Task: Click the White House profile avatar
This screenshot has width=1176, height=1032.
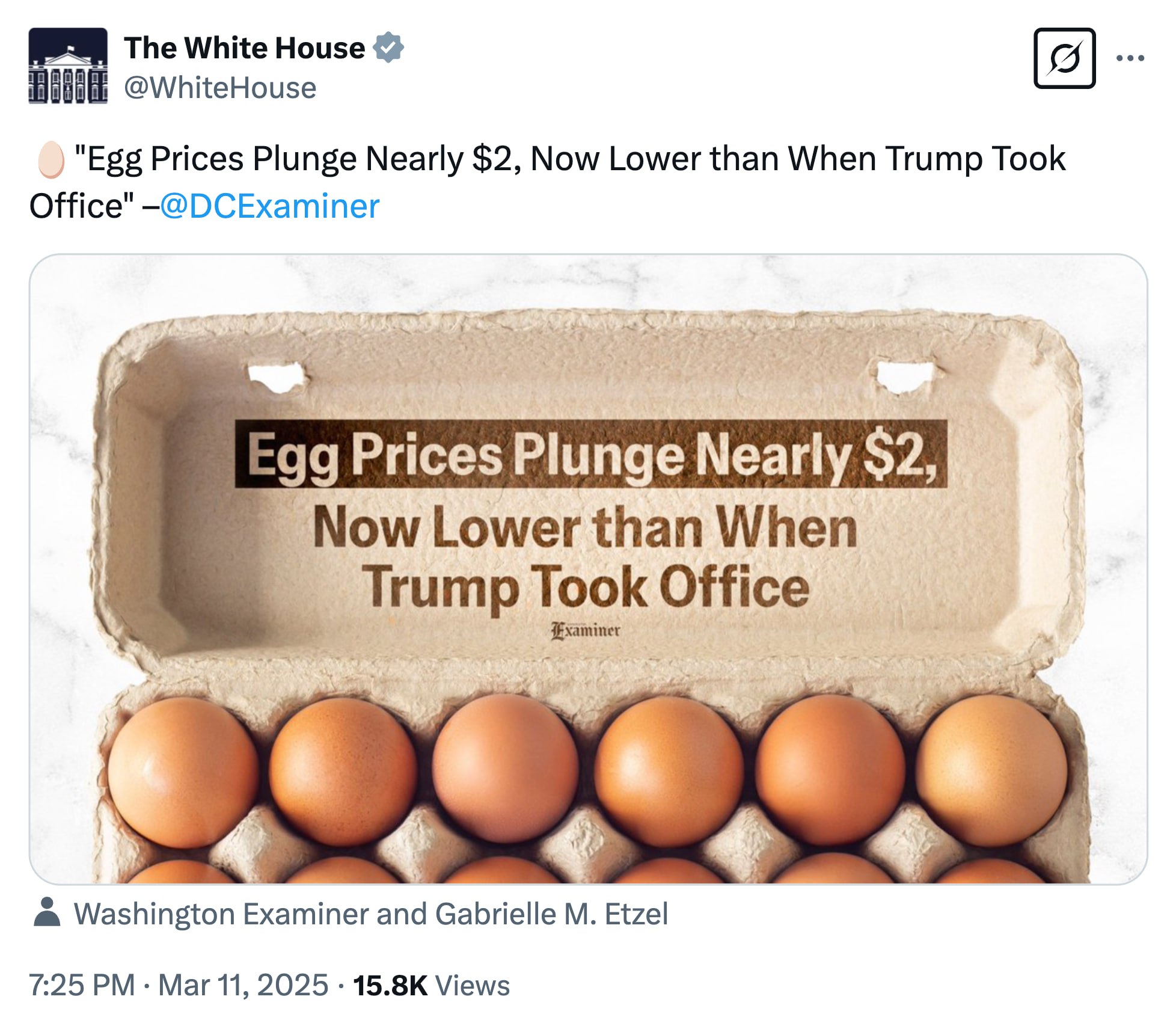Action: pos(68,66)
